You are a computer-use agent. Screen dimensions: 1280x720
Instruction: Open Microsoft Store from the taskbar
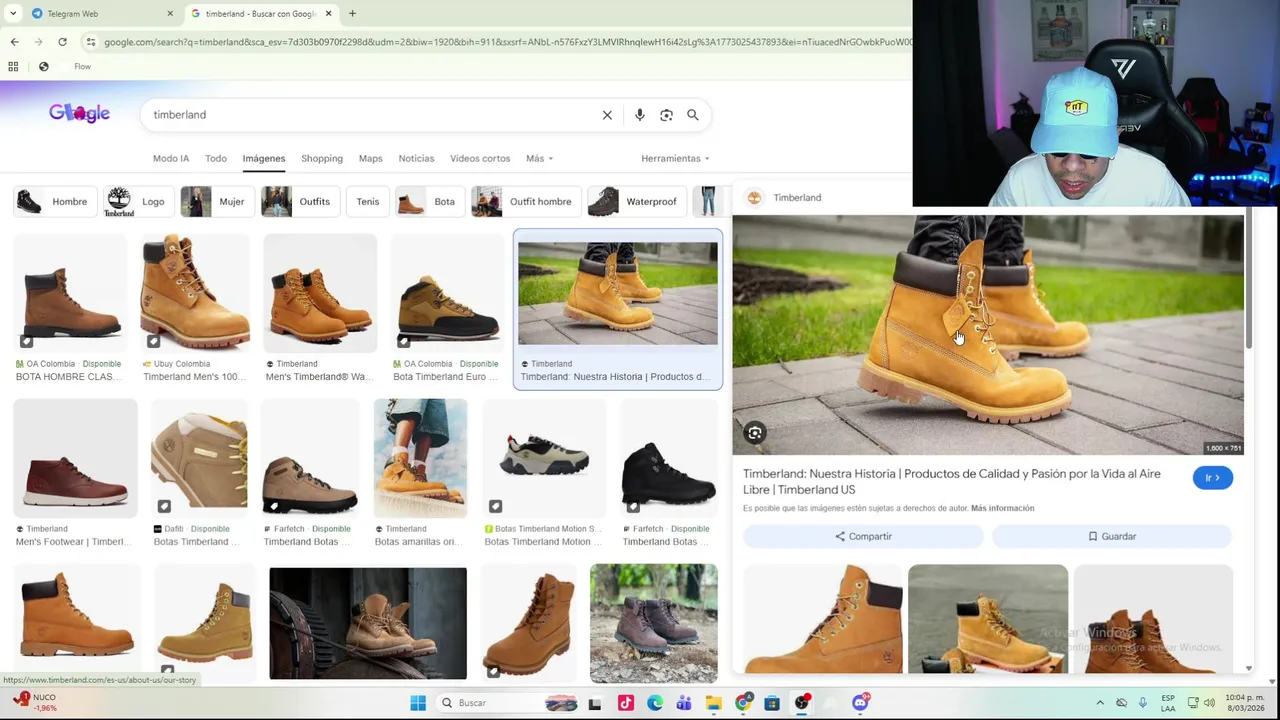coord(772,703)
